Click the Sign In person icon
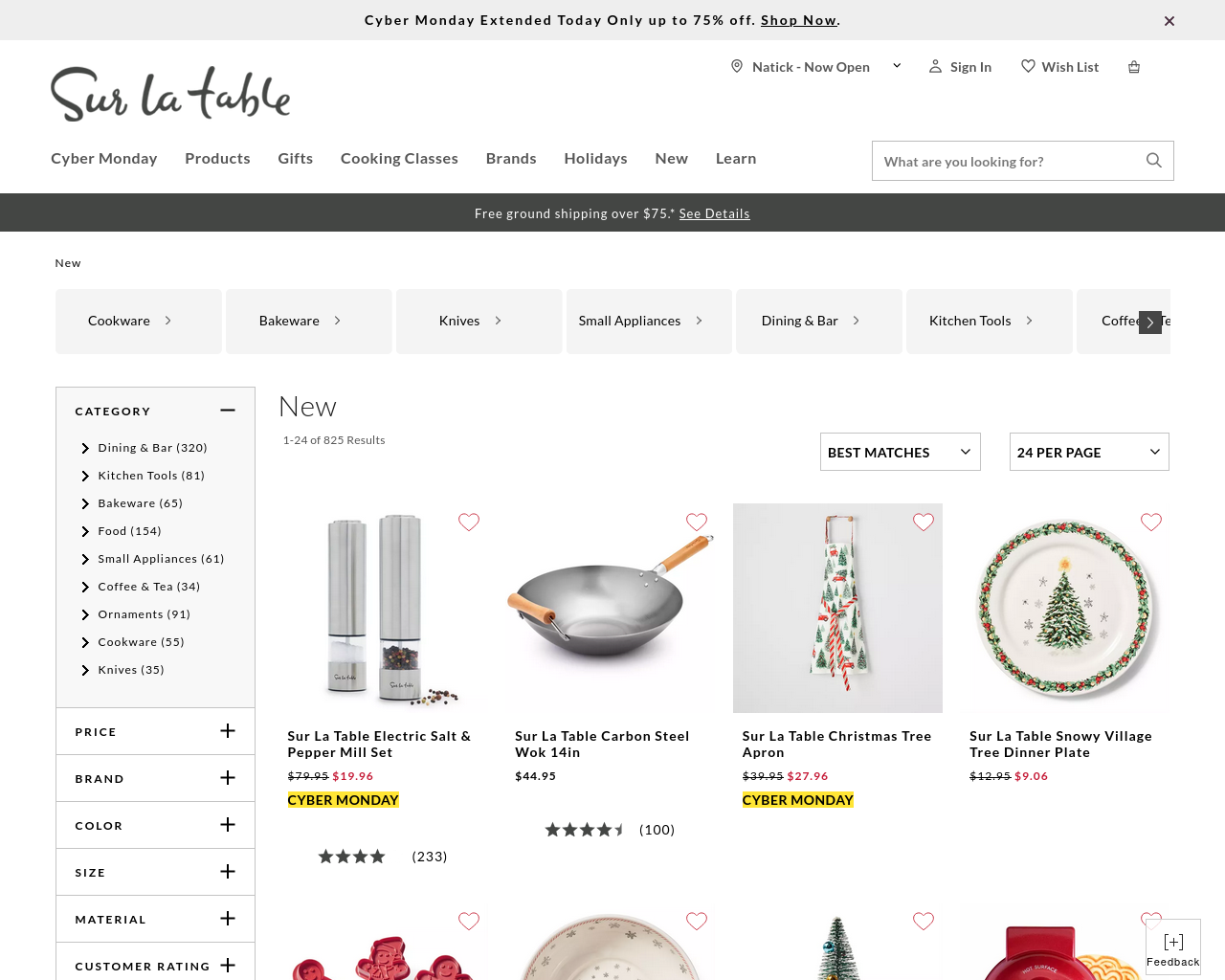 coord(935,66)
